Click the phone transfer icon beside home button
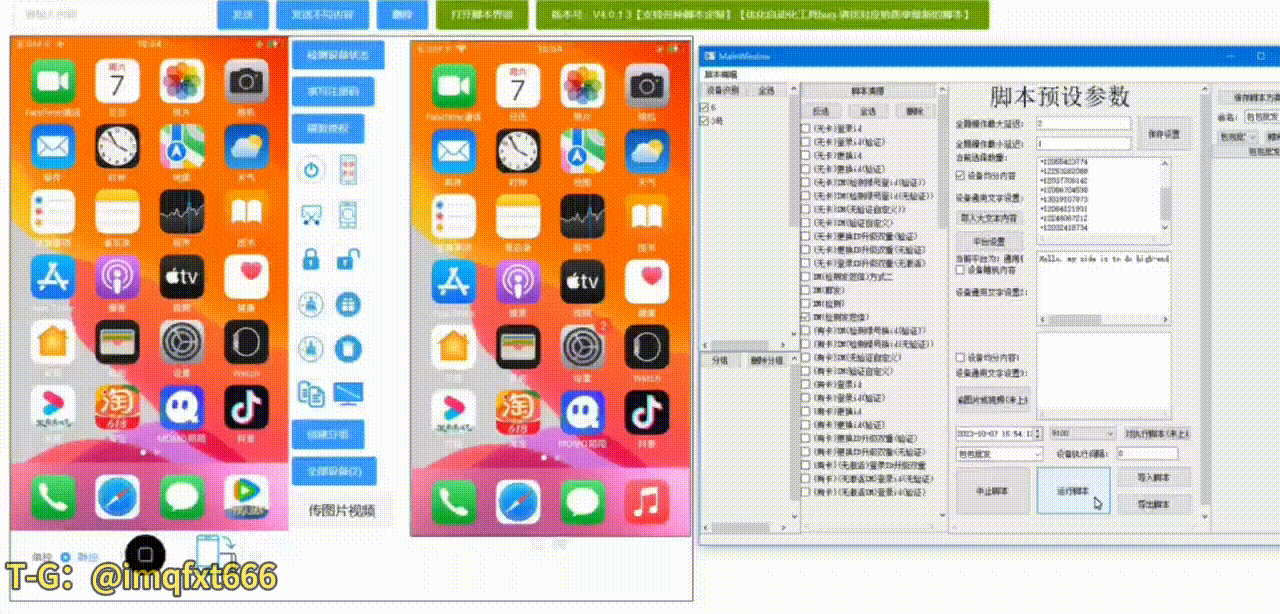Viewport: 1280px width, 614px height. click(214, 552)
